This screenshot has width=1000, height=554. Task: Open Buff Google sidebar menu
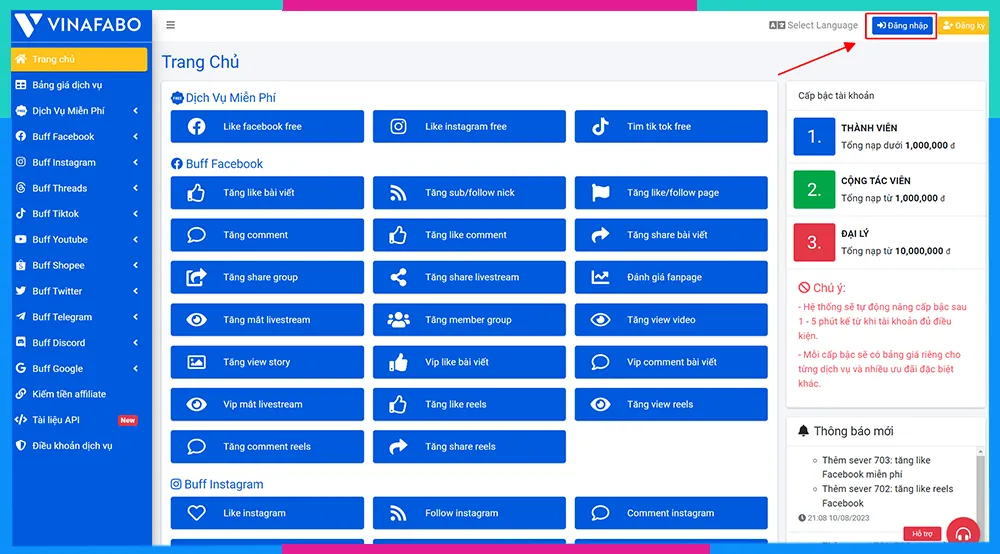pos(79,368)
